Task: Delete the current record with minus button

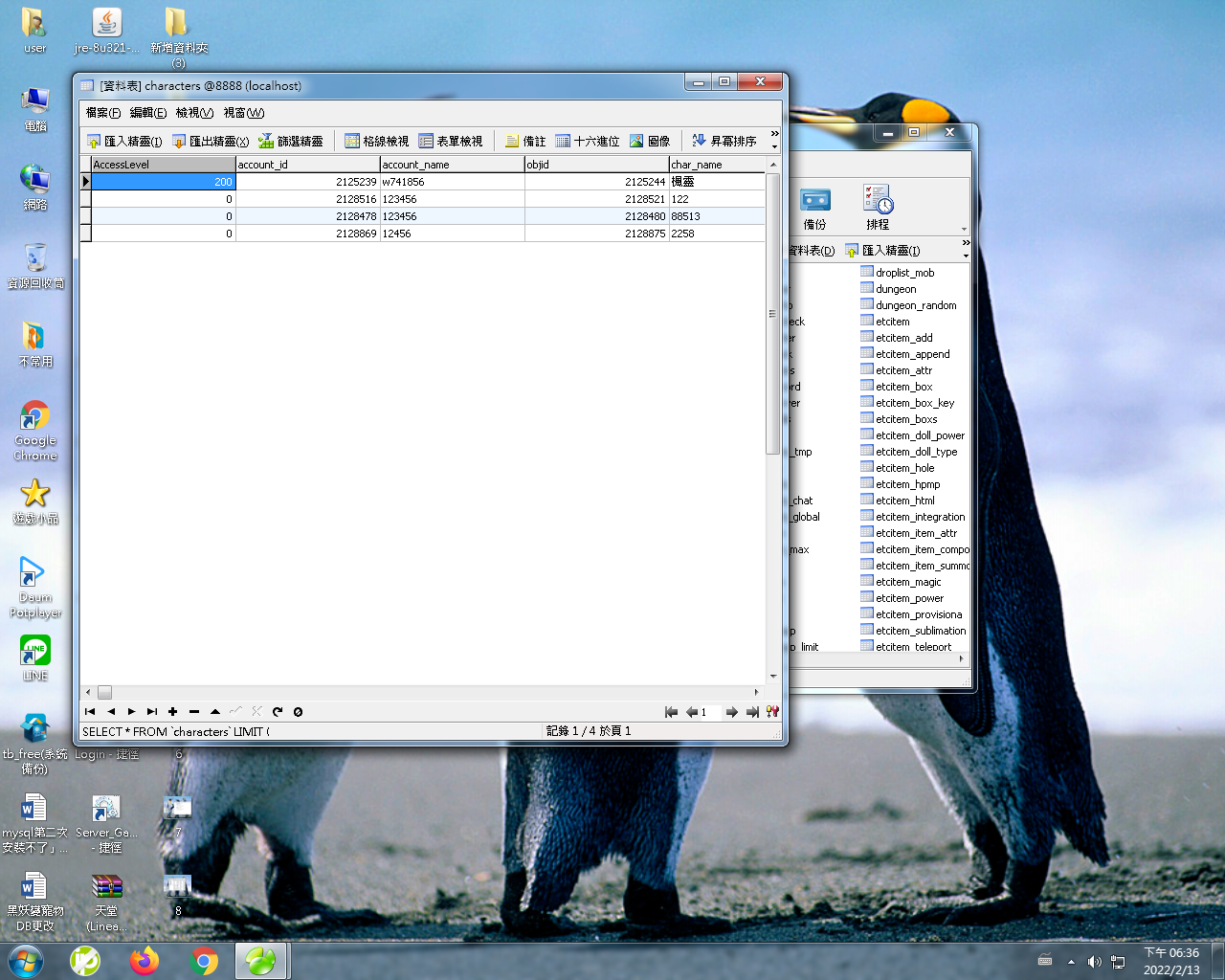Action: pyautogui.click(x=194, y=711)
